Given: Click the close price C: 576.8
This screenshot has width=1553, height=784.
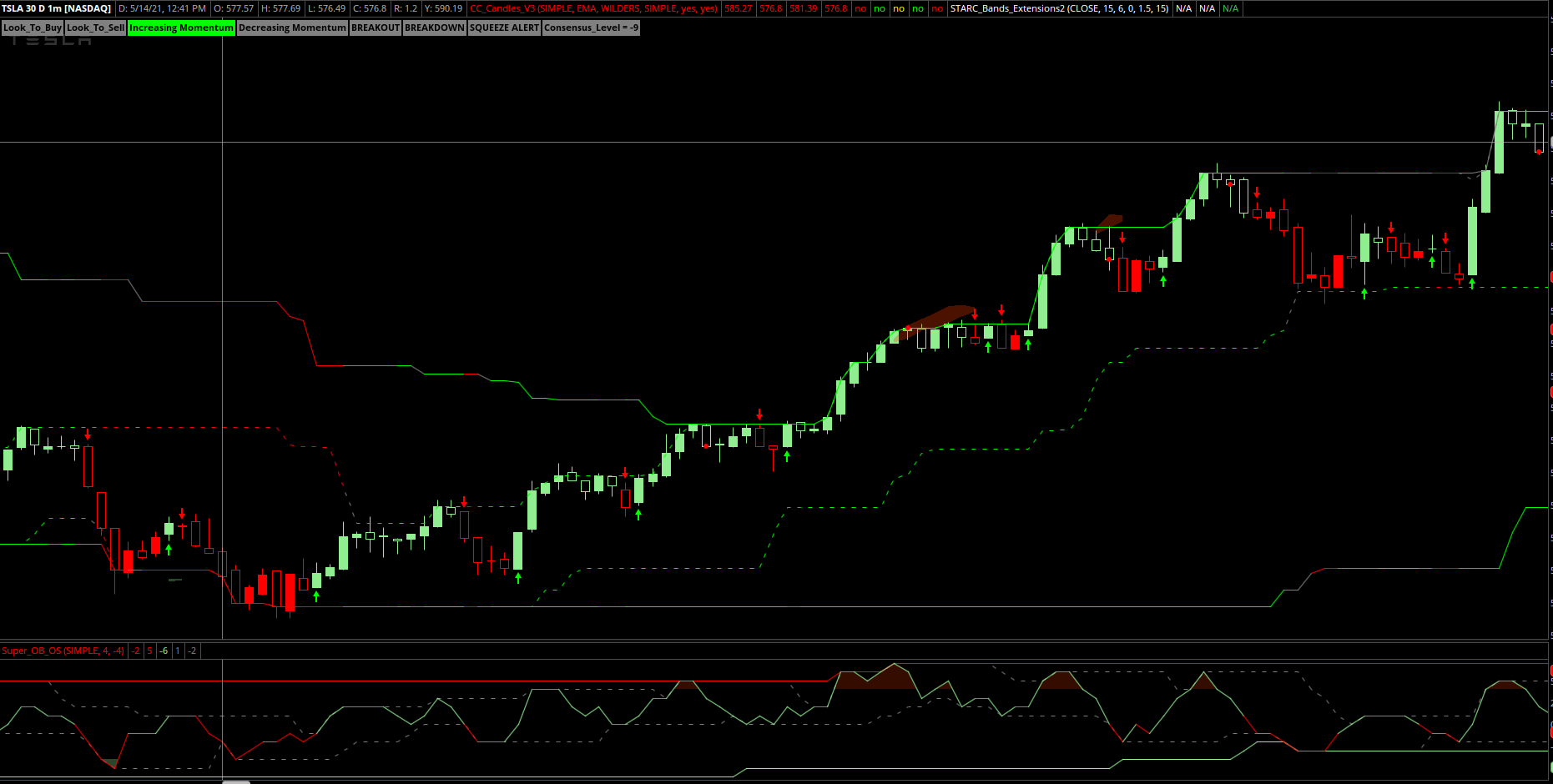Looking at the screenshot, I should pos(370,8).
